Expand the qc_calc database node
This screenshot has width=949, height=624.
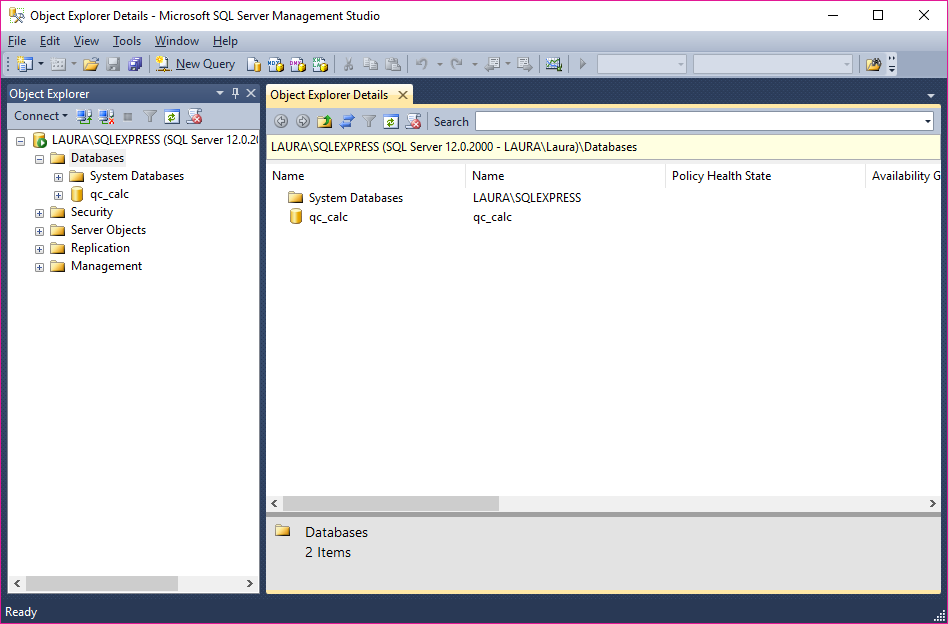(58, 195)
